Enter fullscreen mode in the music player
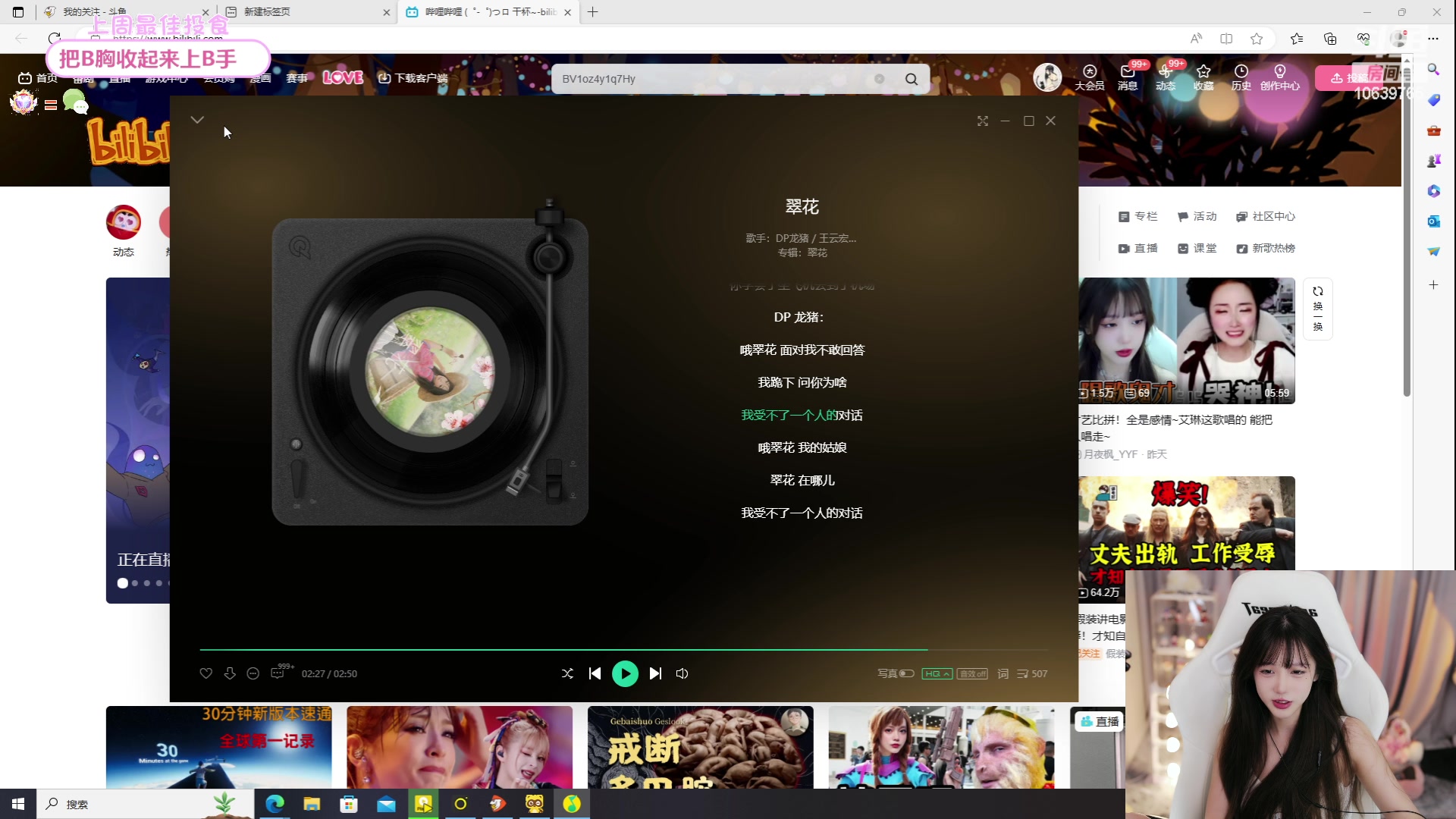Image resolution: width=1456 pixels, height=819 pixels. [x=983, y=121]
